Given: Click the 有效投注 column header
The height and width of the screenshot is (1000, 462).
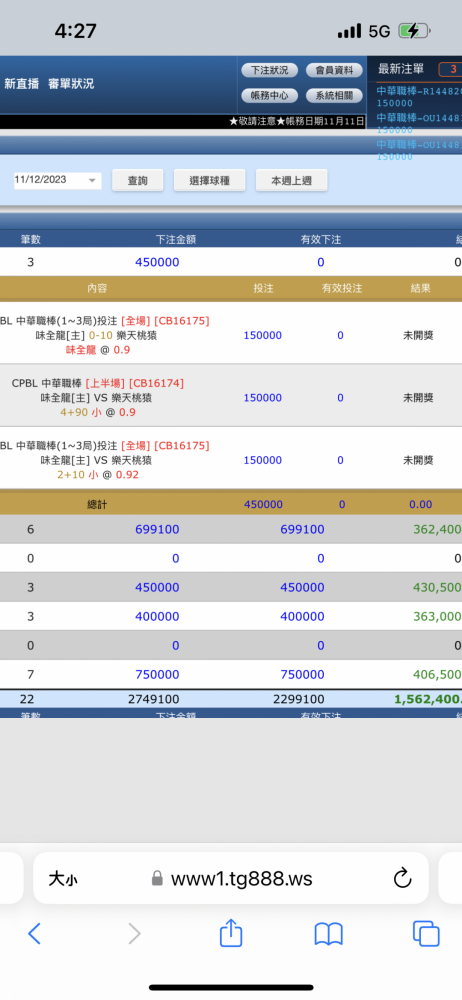Looking at the screenshot, I should (341, 288).
